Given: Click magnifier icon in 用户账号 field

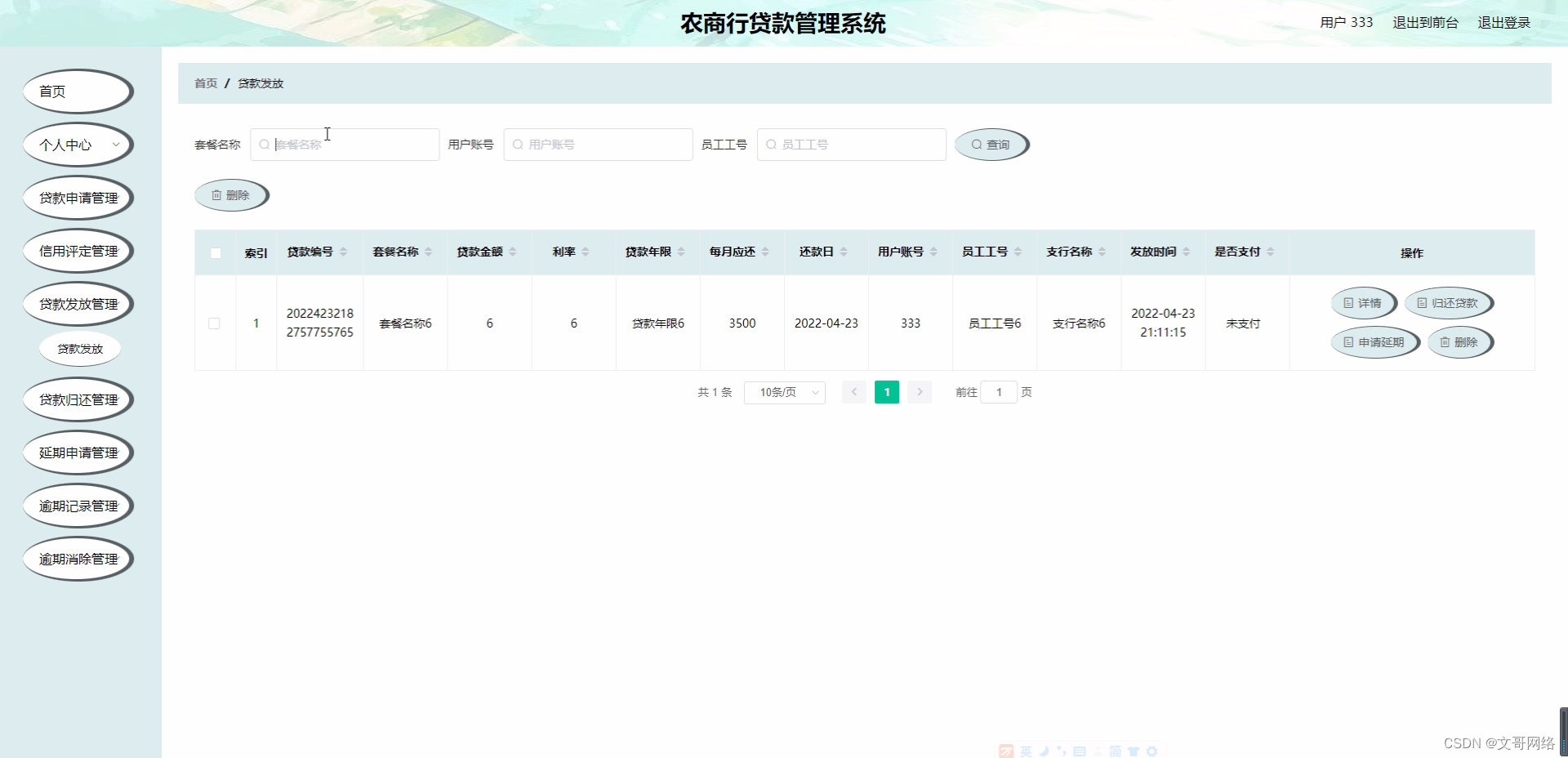Looking at the screenshot, I should (517, 145).
